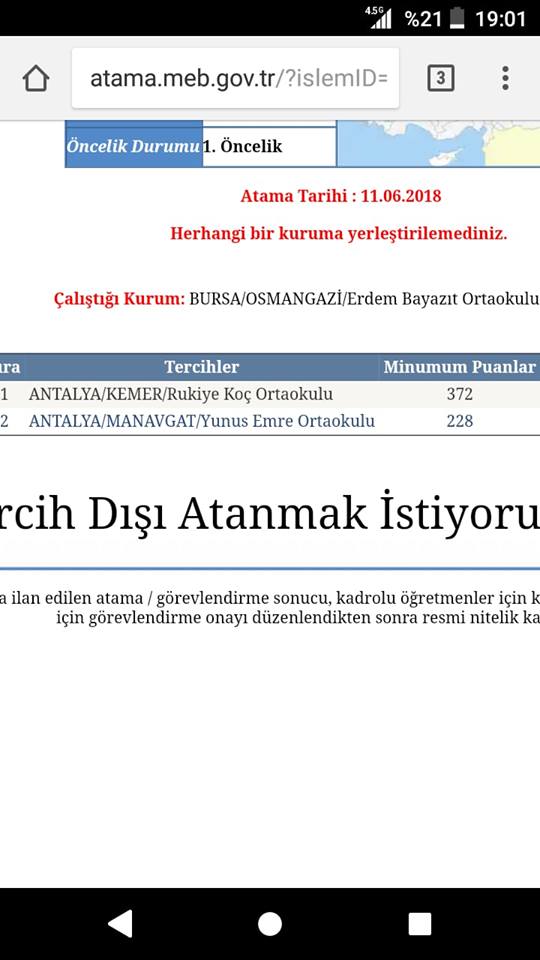Select the 'Öncelik Durumu' label cell
The height and width of the screenshot is (960, 540).
point(133,147)
